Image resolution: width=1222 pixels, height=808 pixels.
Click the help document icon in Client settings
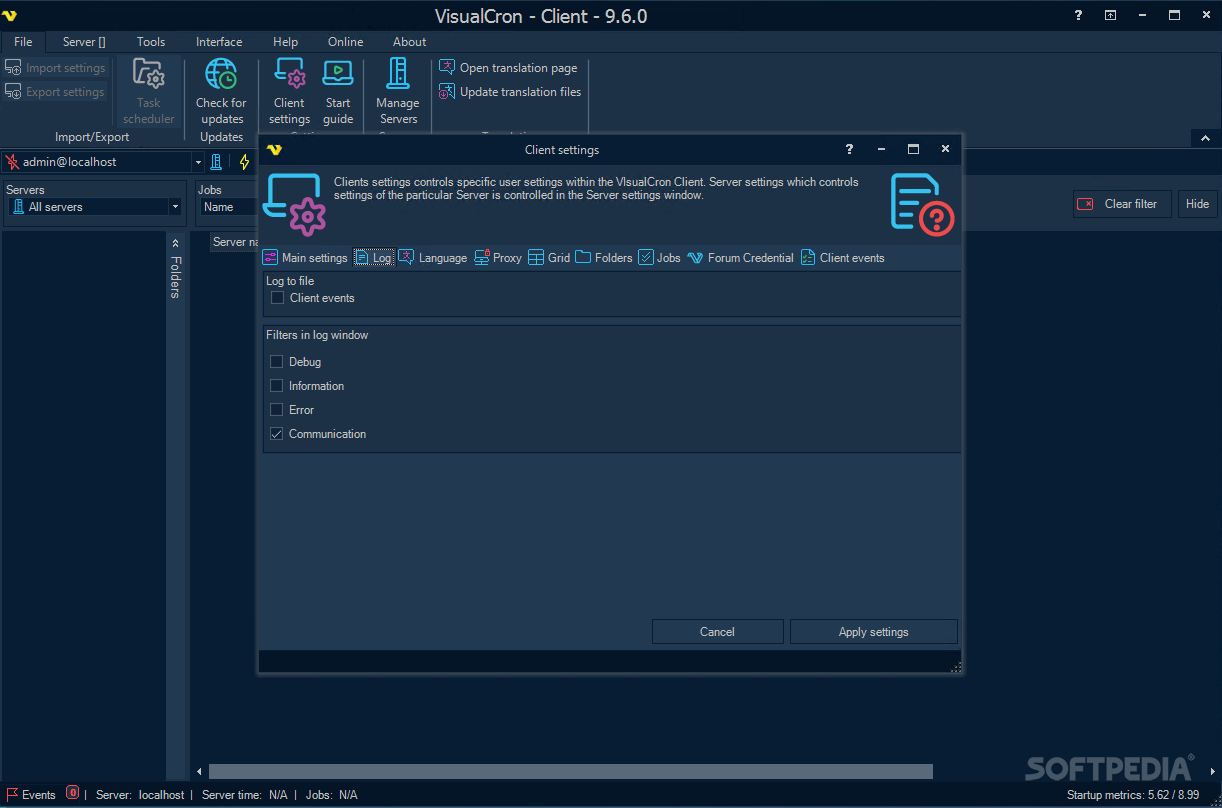(x=922, y=203)
